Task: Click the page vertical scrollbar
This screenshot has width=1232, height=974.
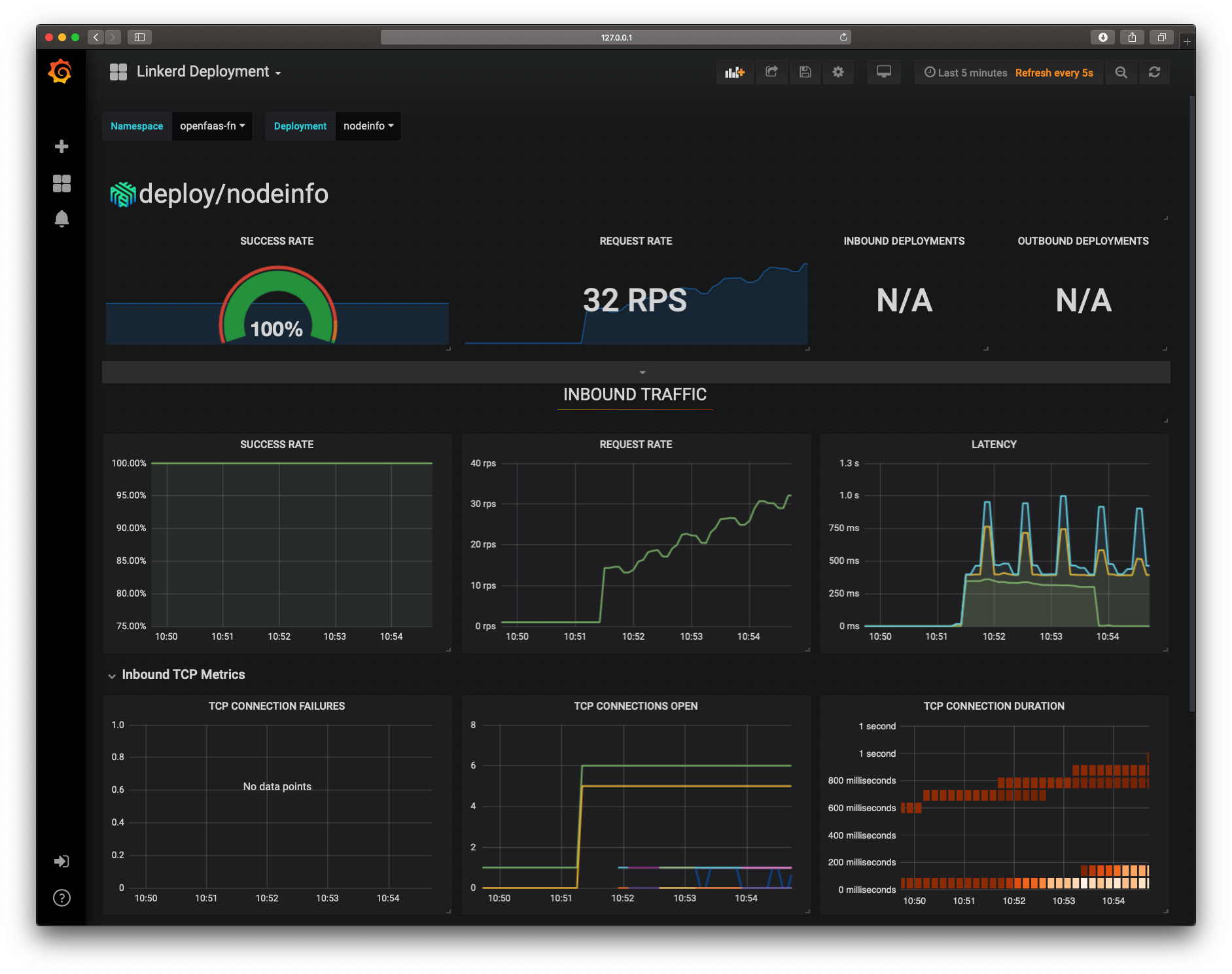Action: (1192, 403)
